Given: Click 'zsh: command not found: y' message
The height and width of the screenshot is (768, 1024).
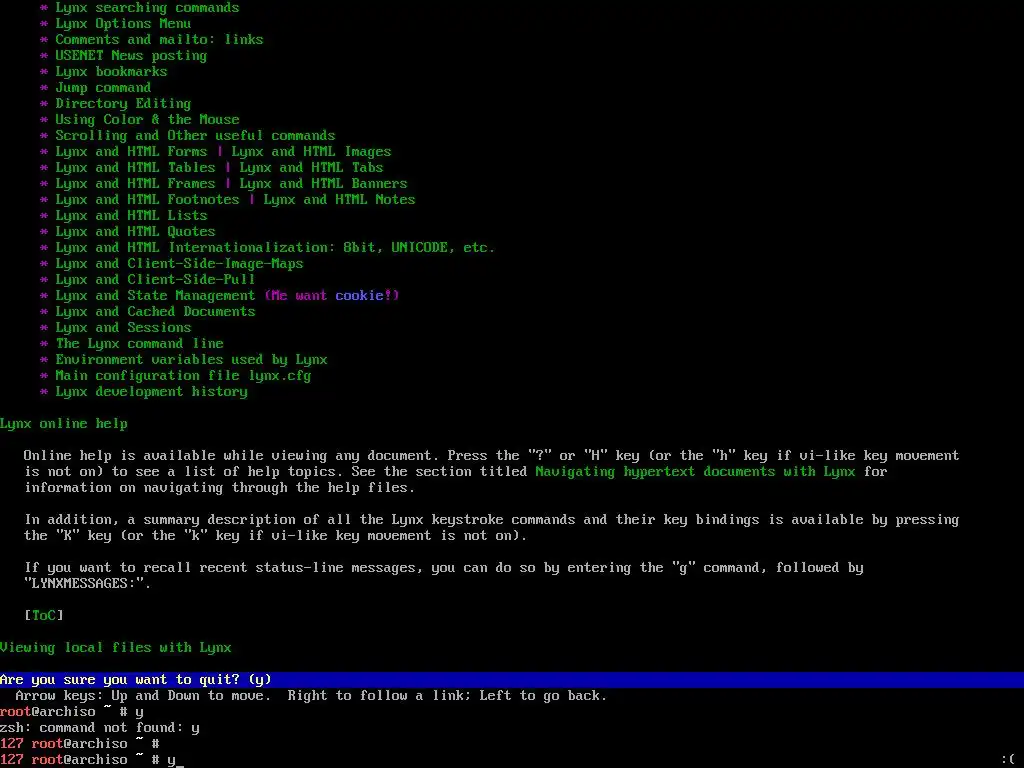Looking at the screenshot, I should point(99,728).
